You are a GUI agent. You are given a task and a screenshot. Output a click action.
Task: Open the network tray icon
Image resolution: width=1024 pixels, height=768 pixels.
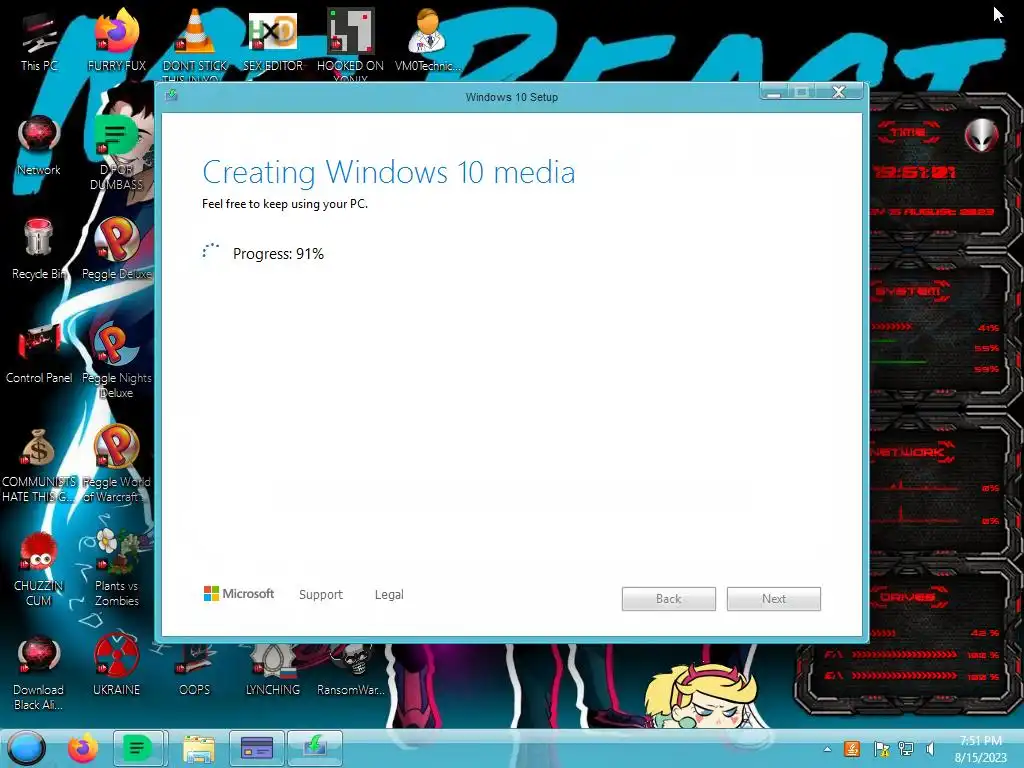(x=906, y=749)
